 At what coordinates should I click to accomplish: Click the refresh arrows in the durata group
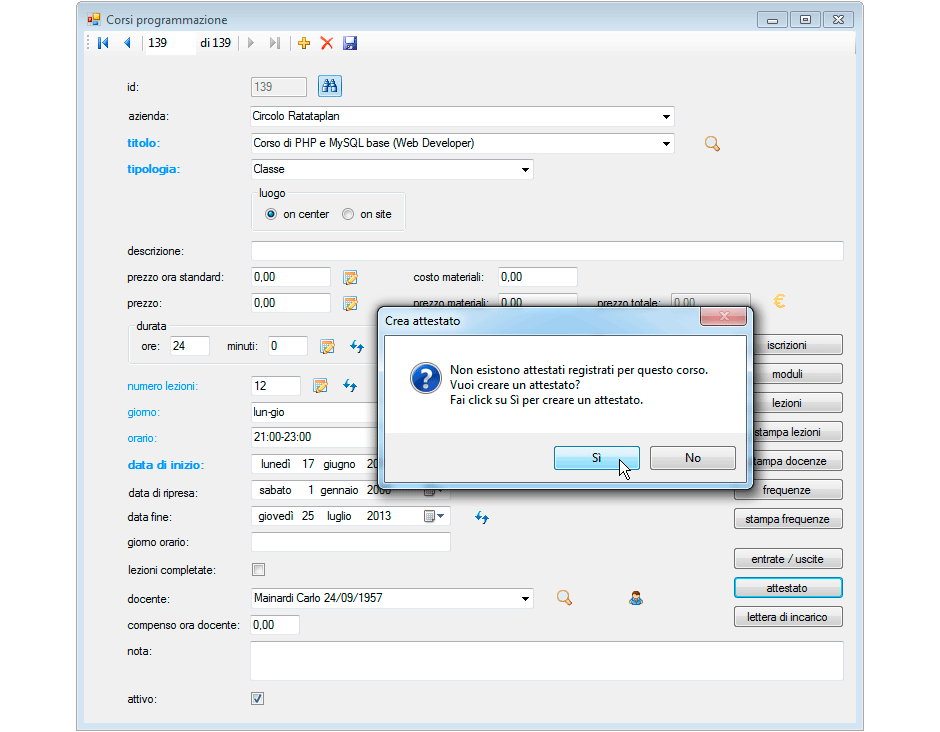pyautogui.click(x=357, y=347)
